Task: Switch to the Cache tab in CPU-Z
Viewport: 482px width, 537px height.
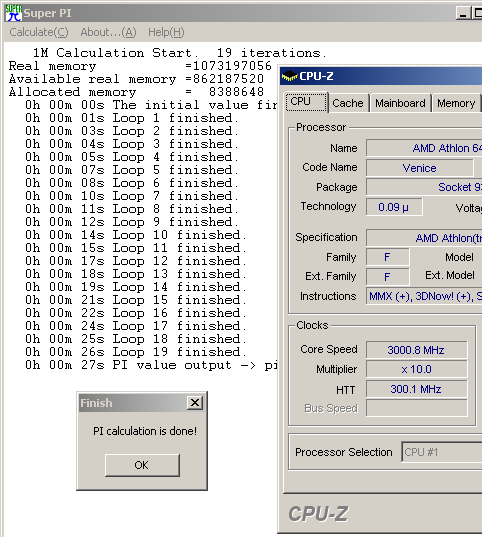Action: pyautogui.click(x=348, y=103)
